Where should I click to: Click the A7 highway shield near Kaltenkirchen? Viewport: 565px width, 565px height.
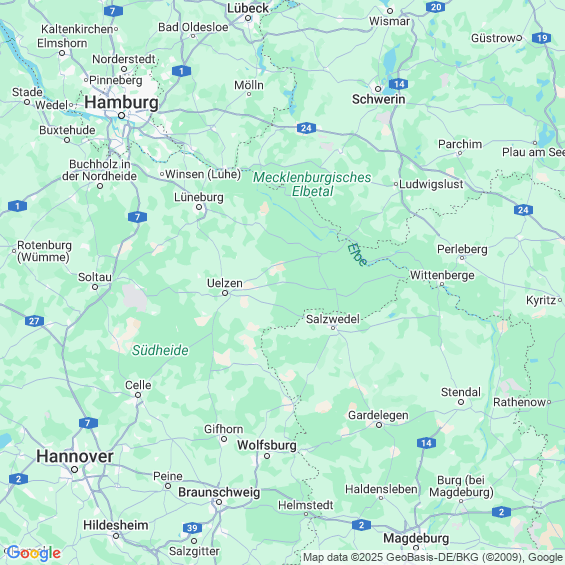pos(113,11)
